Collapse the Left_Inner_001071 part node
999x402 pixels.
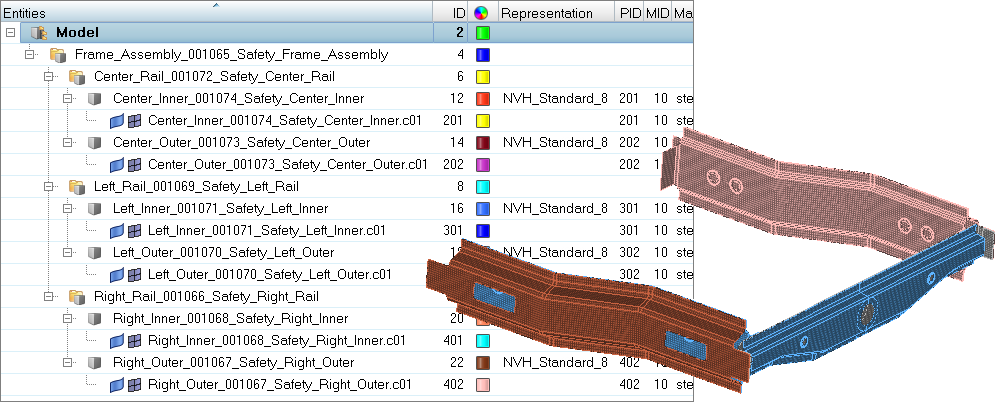(x=68, y=209)
